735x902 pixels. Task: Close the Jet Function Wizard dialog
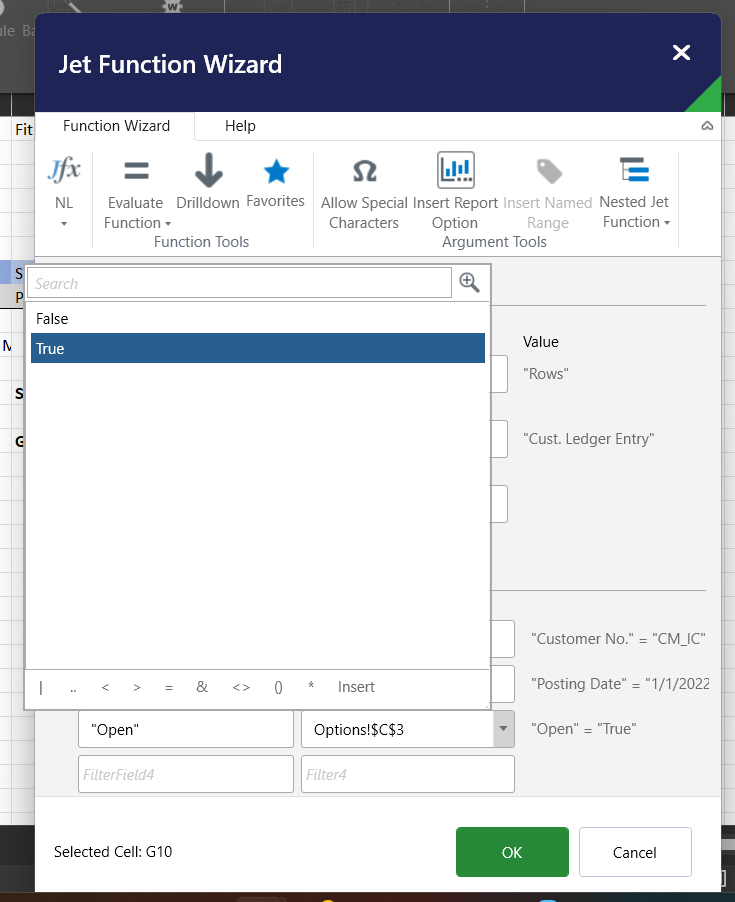pyautogui.click(x=682, y=52)
